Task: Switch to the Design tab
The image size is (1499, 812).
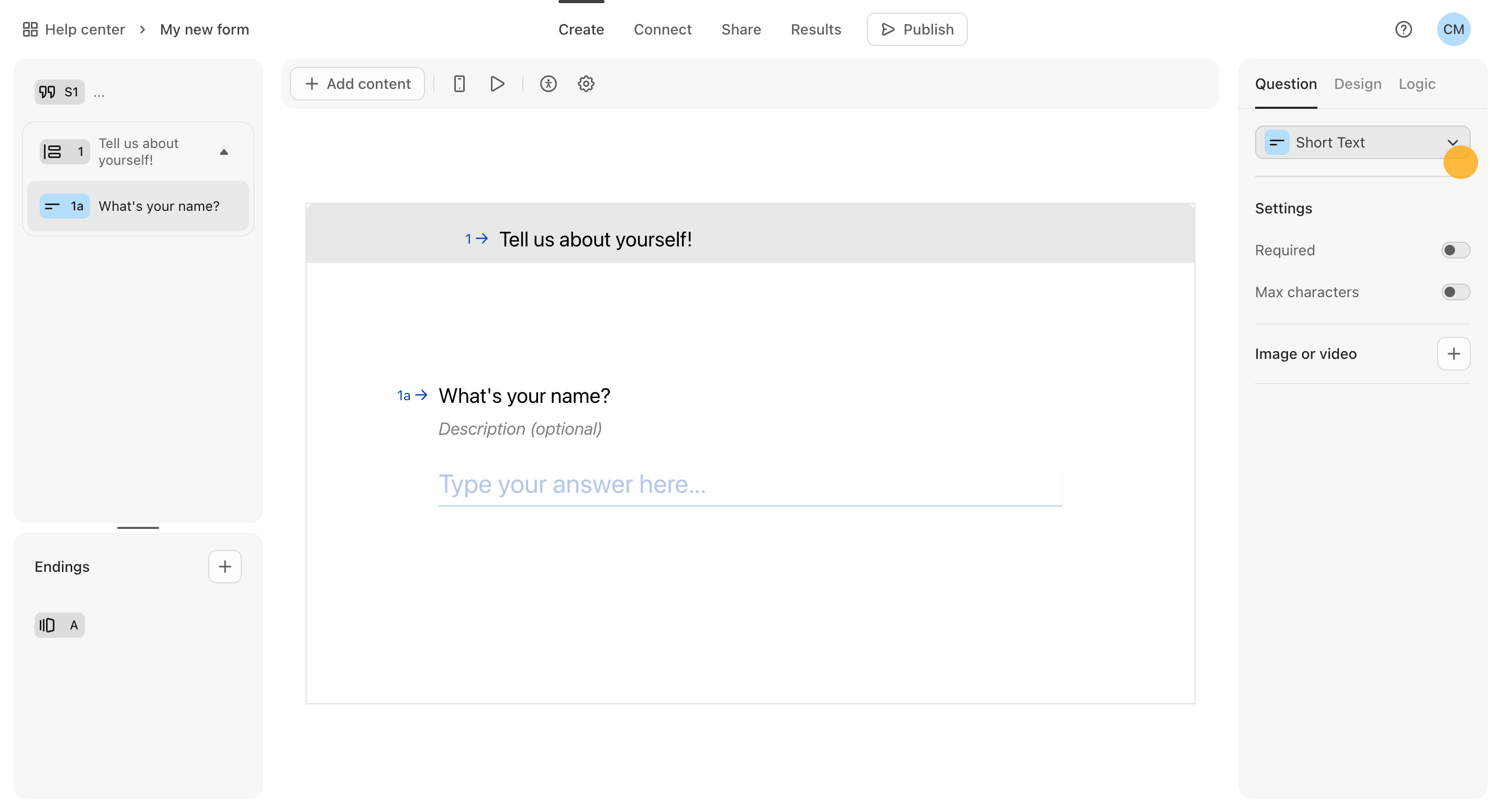Action: (1357, 84)
